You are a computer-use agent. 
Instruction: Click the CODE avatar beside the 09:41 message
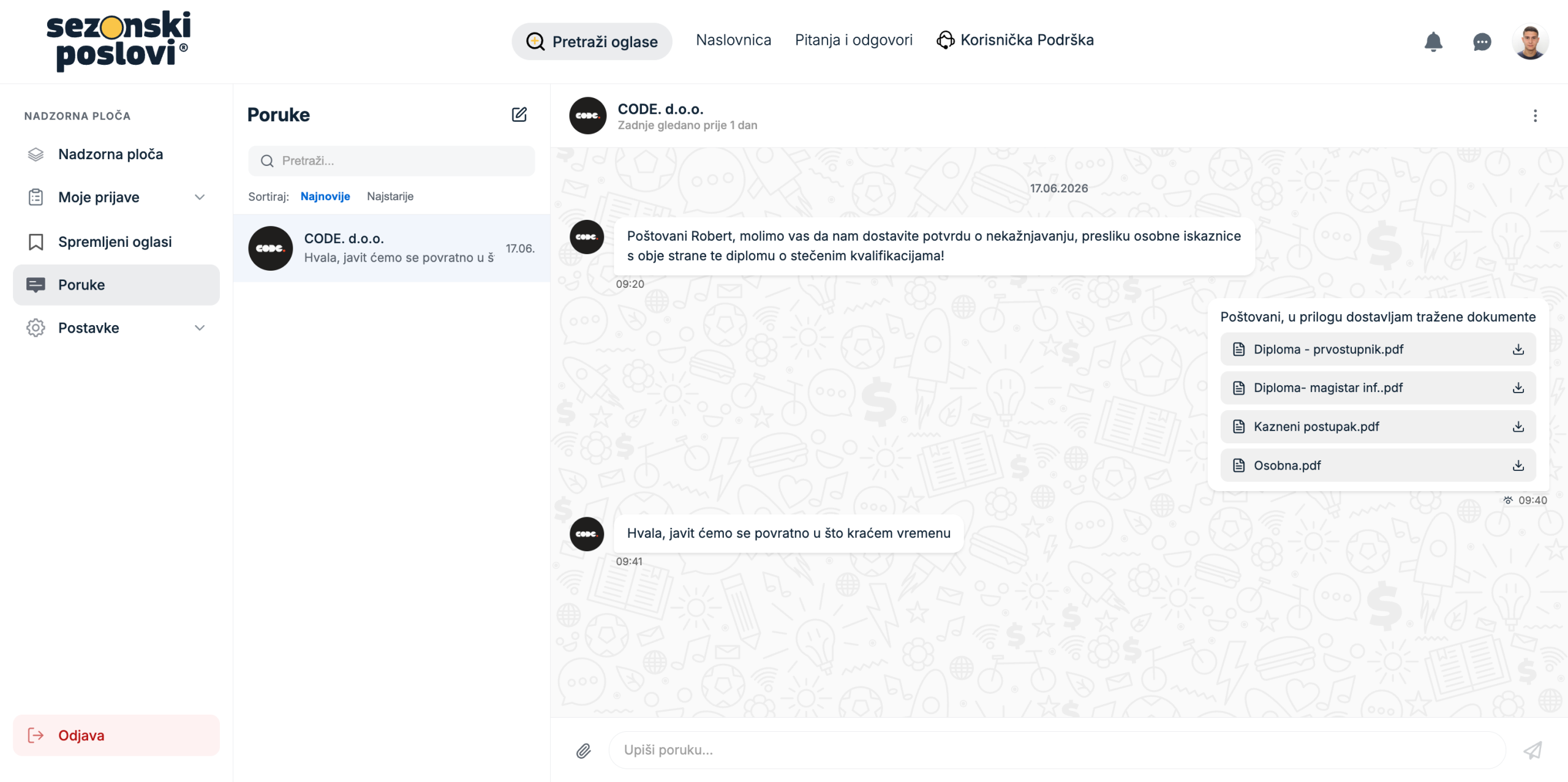587,534
